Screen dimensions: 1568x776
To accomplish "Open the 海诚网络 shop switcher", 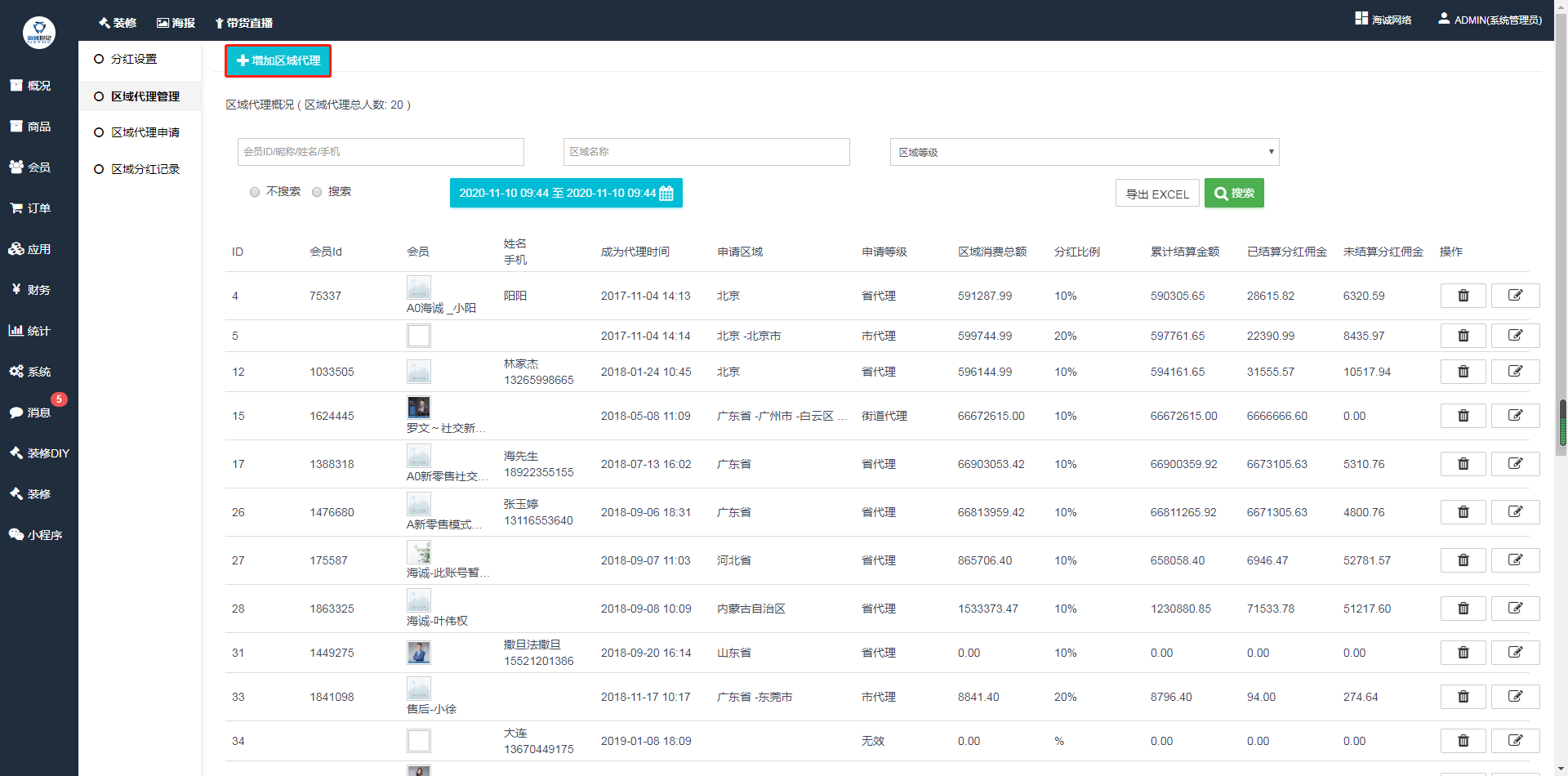I will 1383,20.
